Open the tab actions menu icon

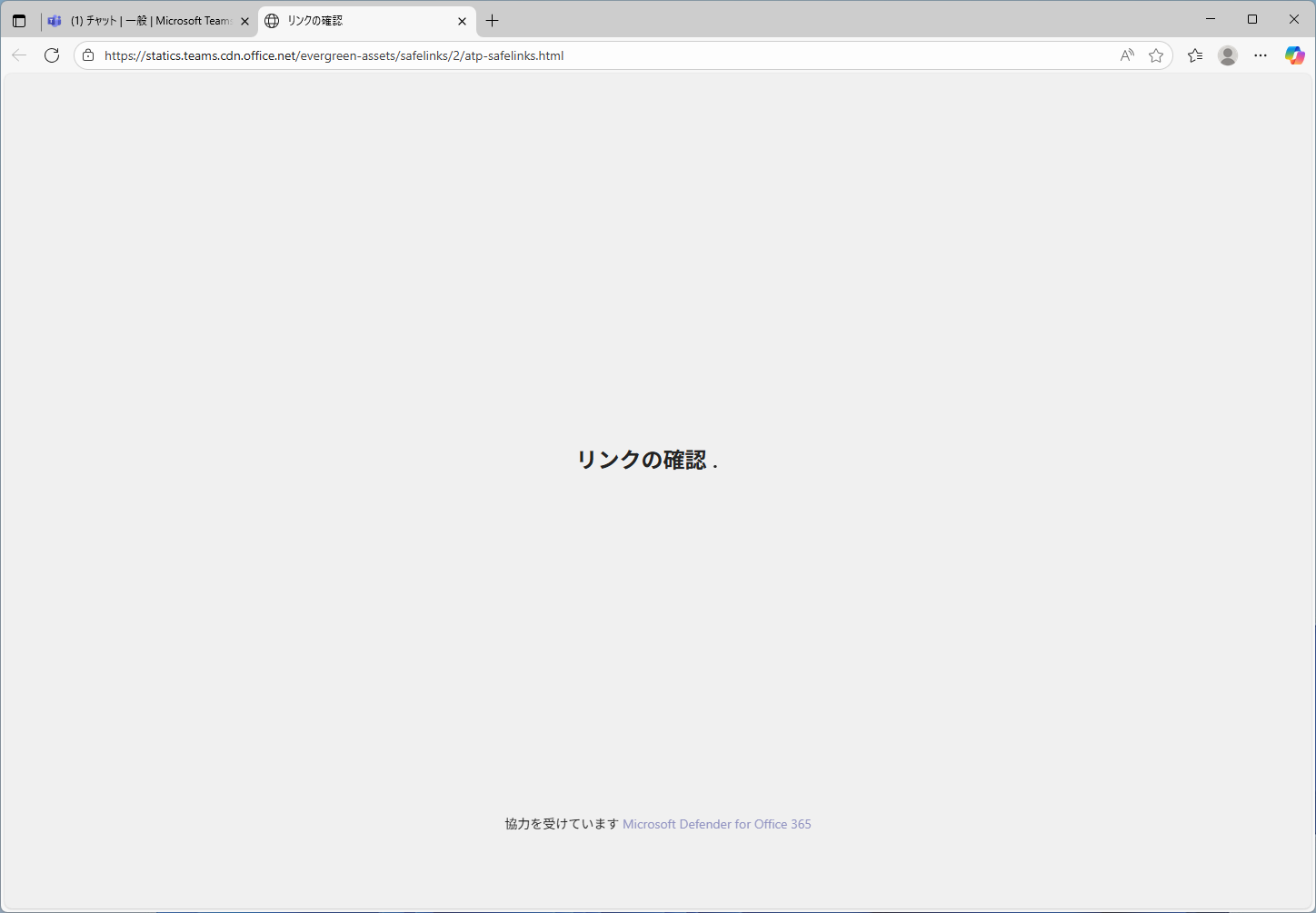click(x=19, y=20)
